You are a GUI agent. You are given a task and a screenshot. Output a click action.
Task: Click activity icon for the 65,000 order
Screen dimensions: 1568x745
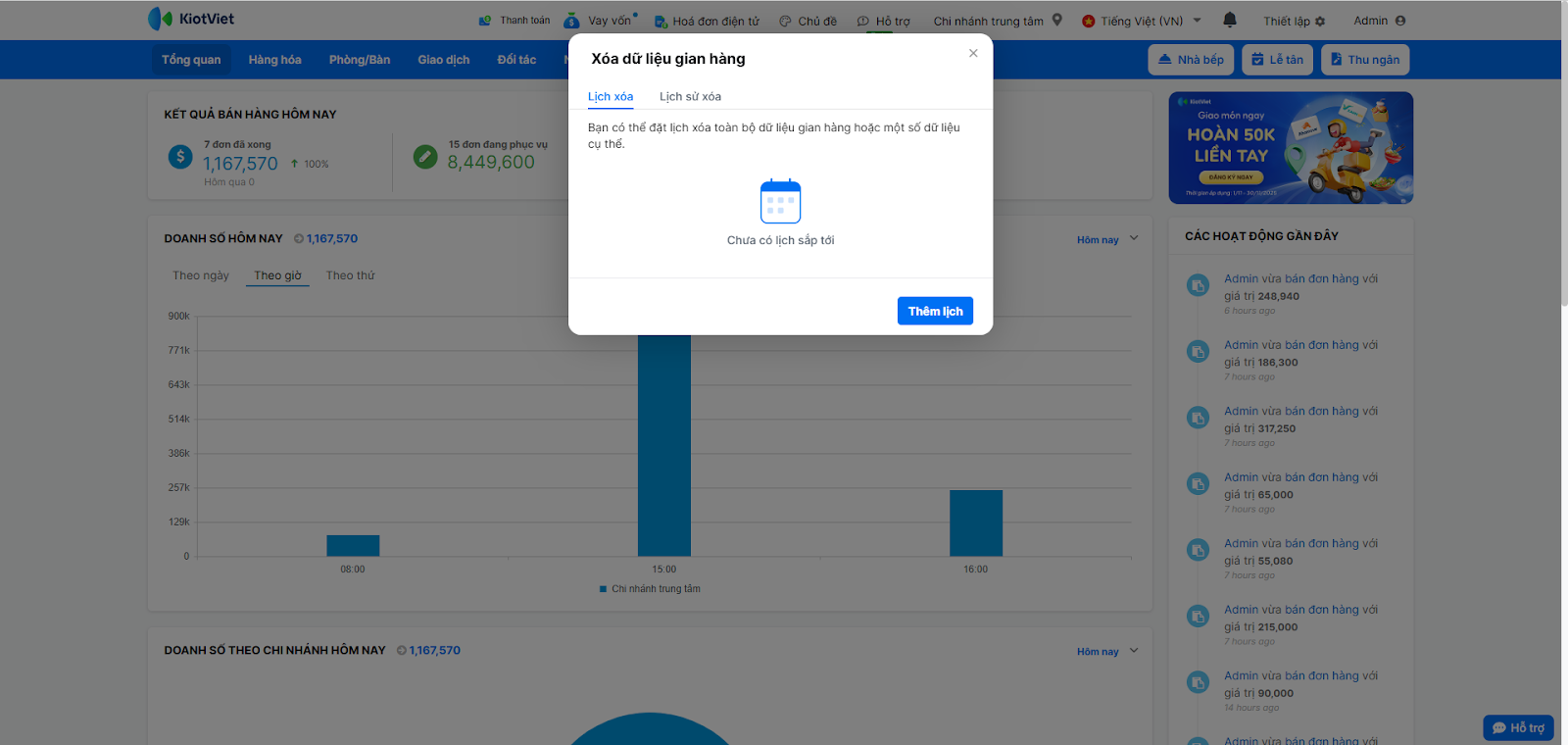[x=1198, y=483]
